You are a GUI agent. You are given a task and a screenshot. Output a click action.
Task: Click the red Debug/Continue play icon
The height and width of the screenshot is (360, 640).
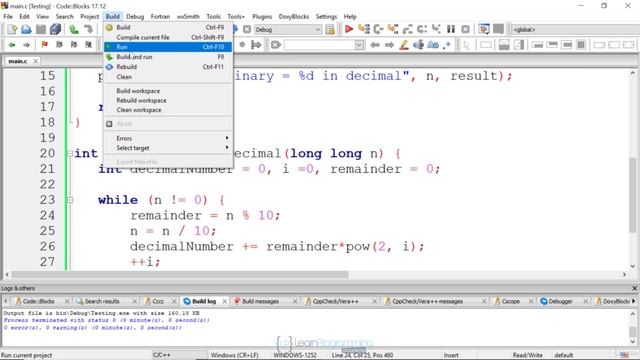click(349, 29)
